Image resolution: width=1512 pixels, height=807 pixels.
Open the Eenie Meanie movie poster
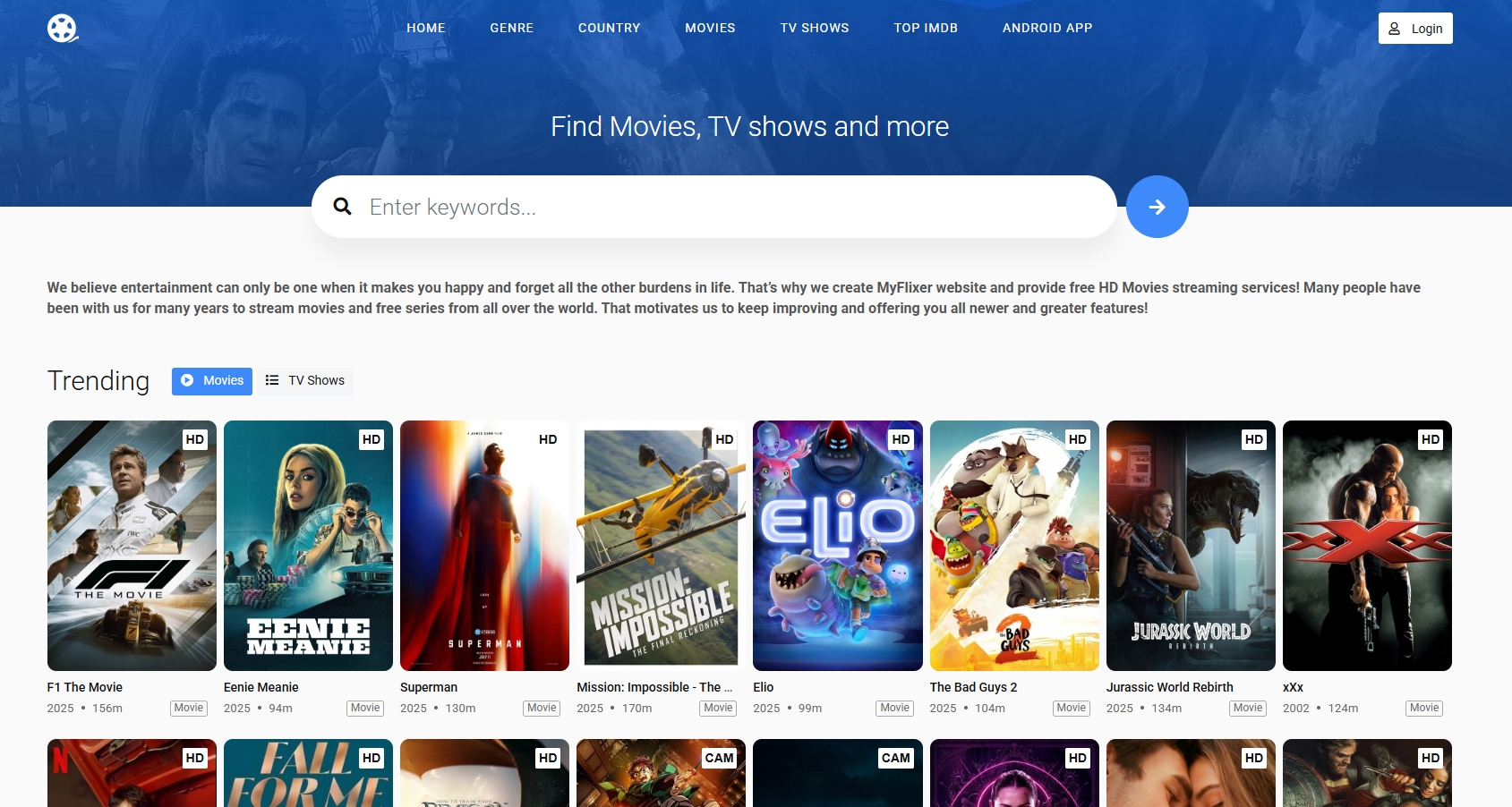(x=308, y=545)
